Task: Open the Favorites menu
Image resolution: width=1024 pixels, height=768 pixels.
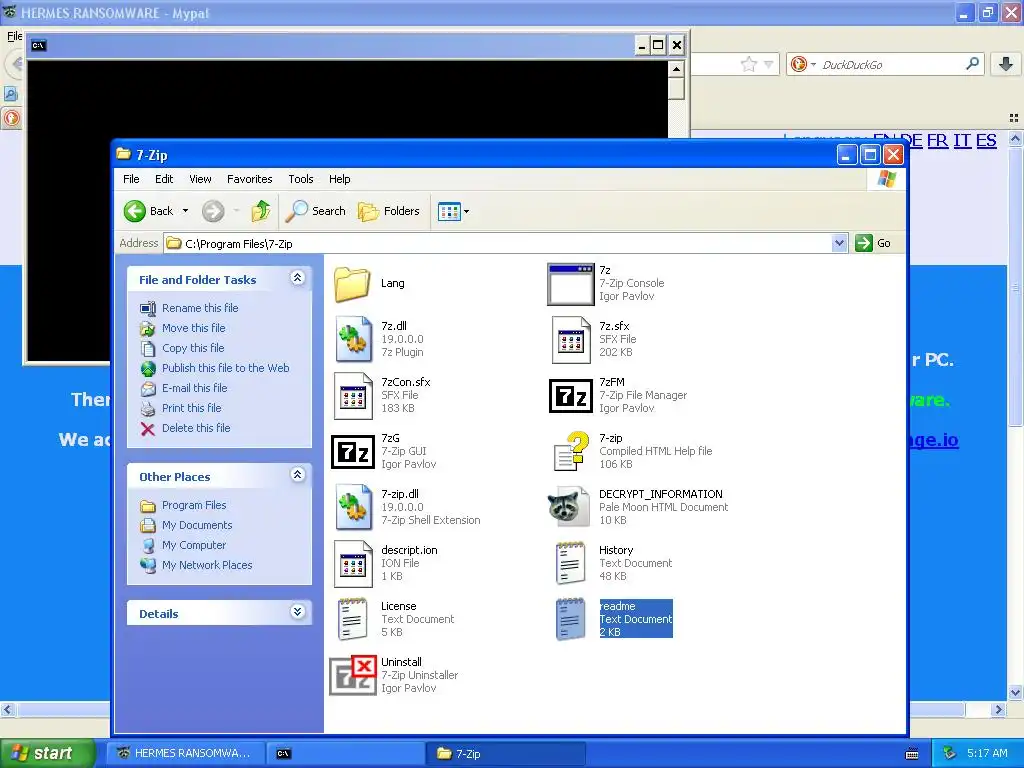Action: [249, 179]
